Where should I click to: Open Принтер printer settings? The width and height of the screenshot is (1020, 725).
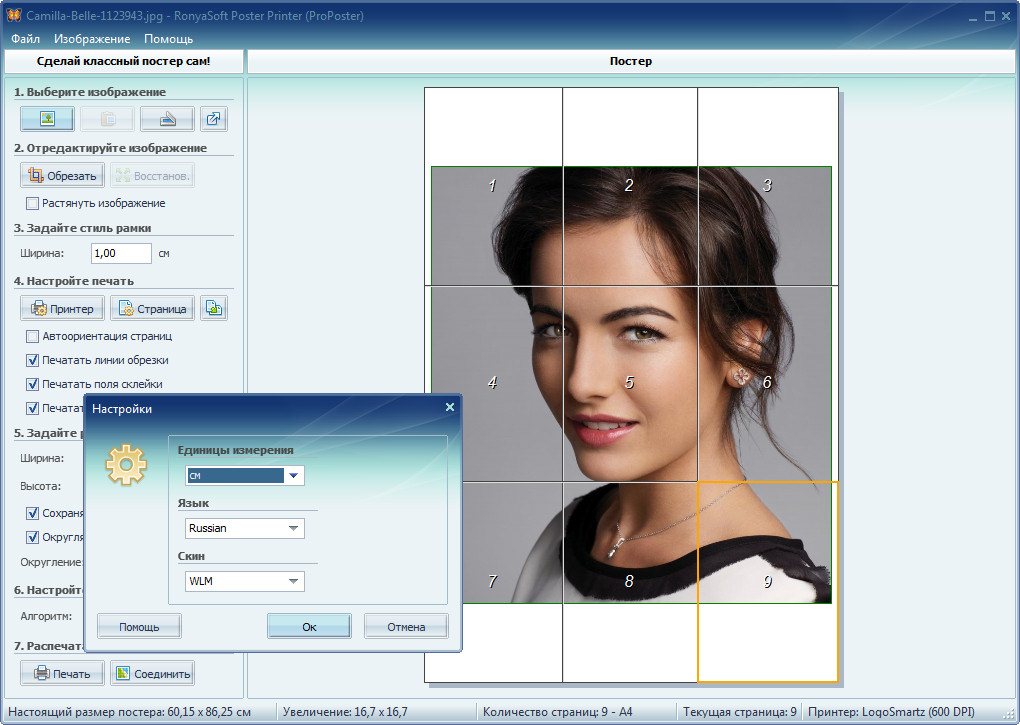62,309
